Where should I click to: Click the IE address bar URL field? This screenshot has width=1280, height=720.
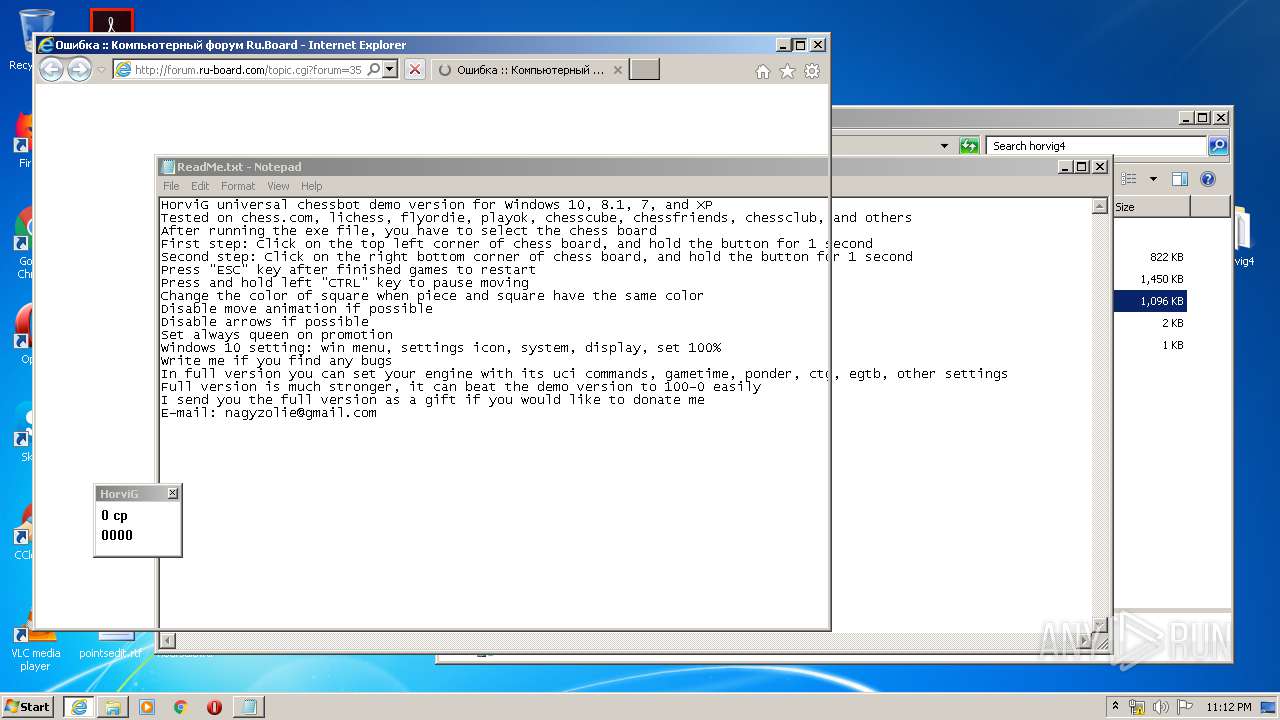click(248, 70)
